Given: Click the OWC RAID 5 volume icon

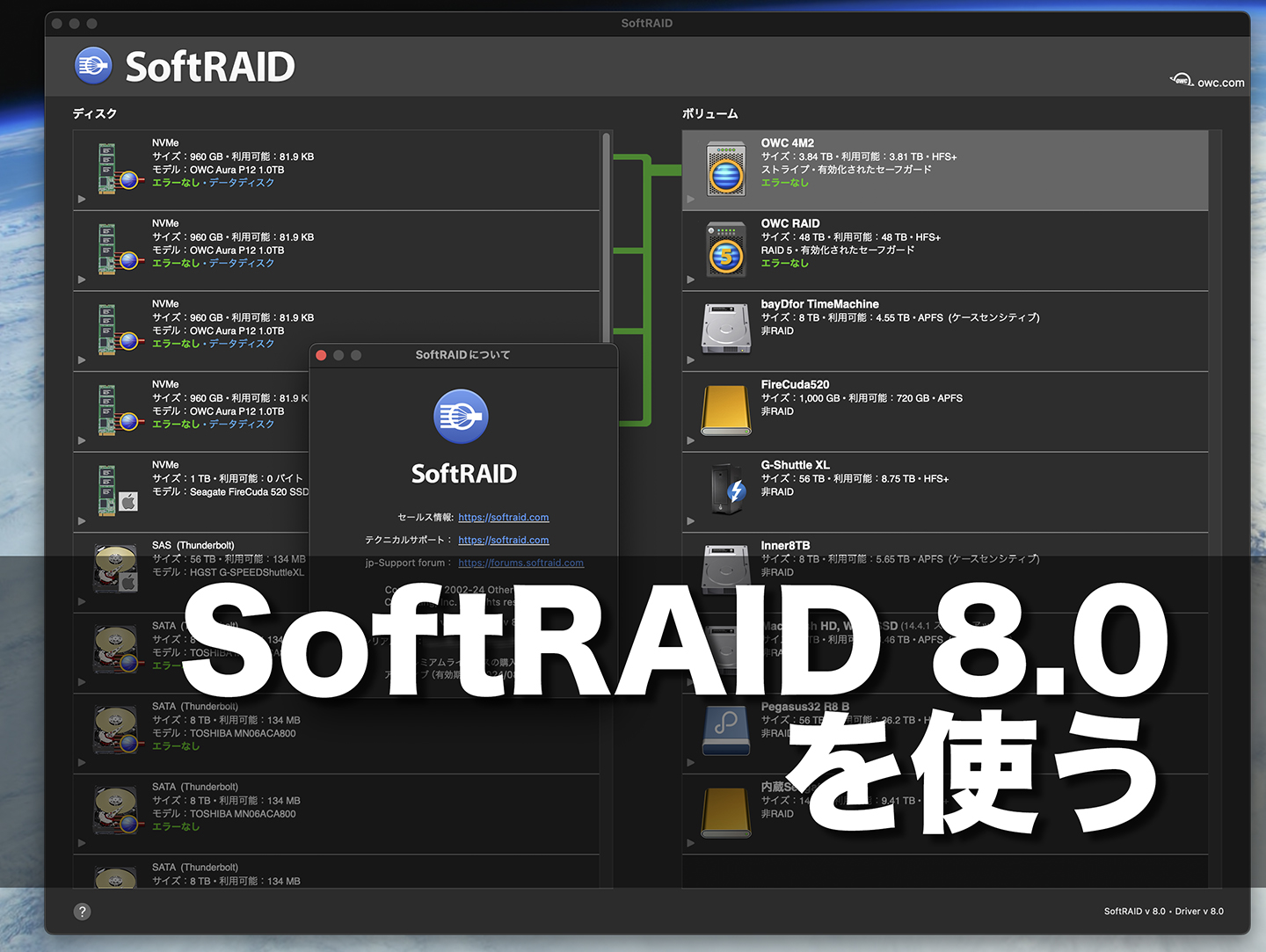Looking at the screenshot, I should pos(724,248).
